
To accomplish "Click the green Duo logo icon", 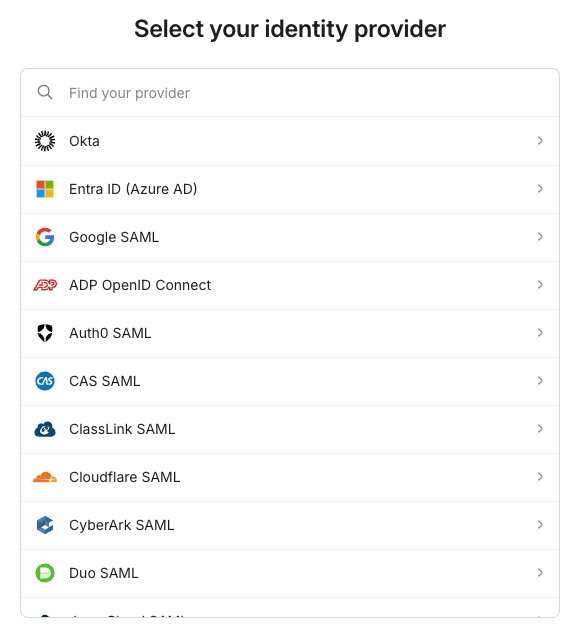I will point(45,573).
